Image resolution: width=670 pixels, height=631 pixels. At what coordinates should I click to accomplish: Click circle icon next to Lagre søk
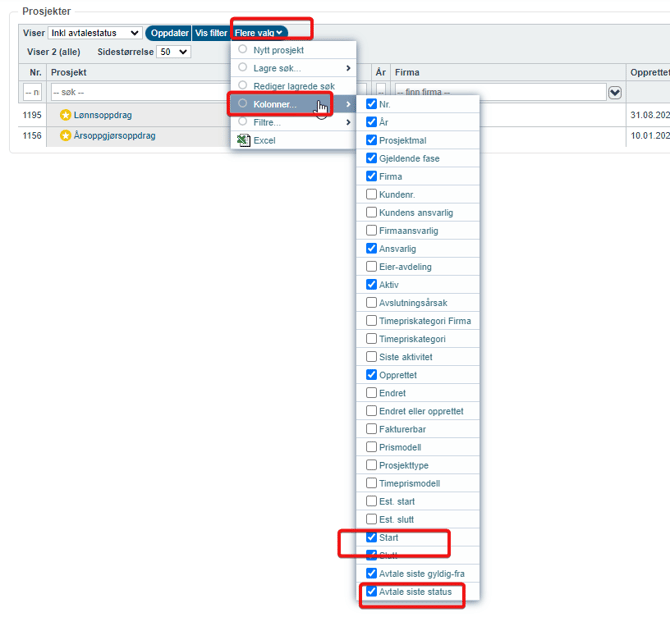pyautogui.click(x=243, y=68)
